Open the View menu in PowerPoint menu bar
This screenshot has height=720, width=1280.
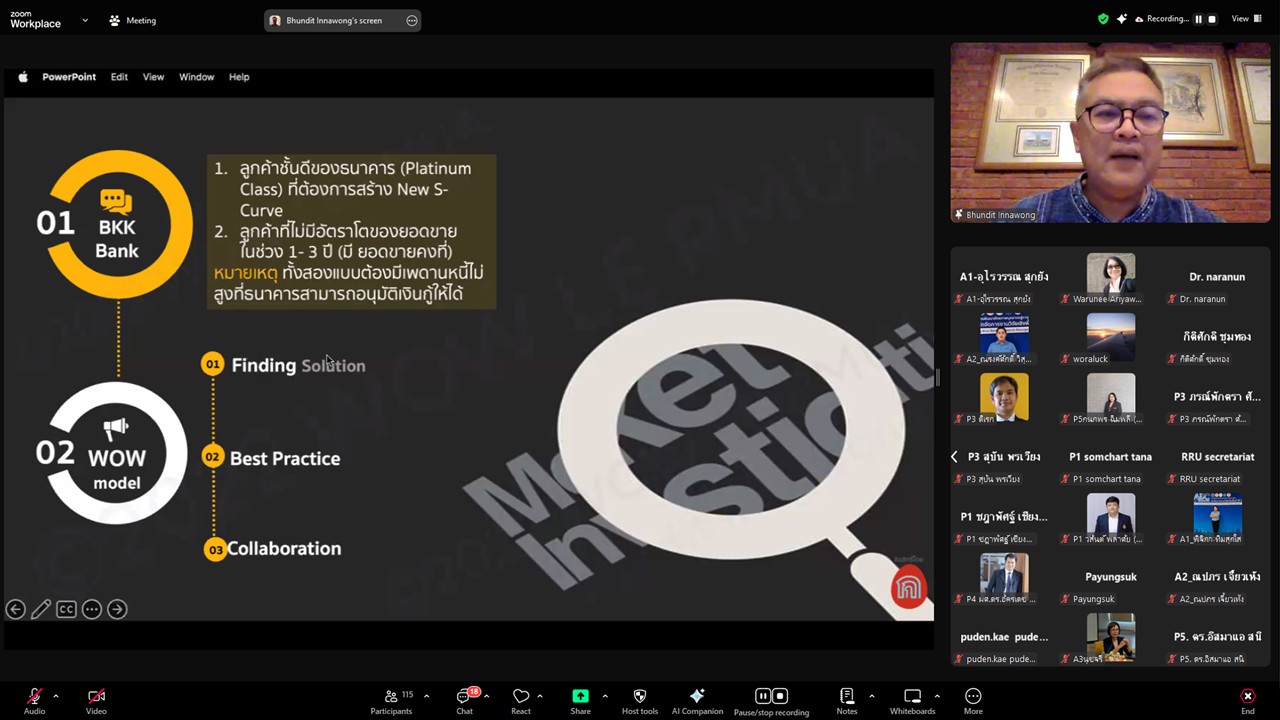tap(153, 77)
